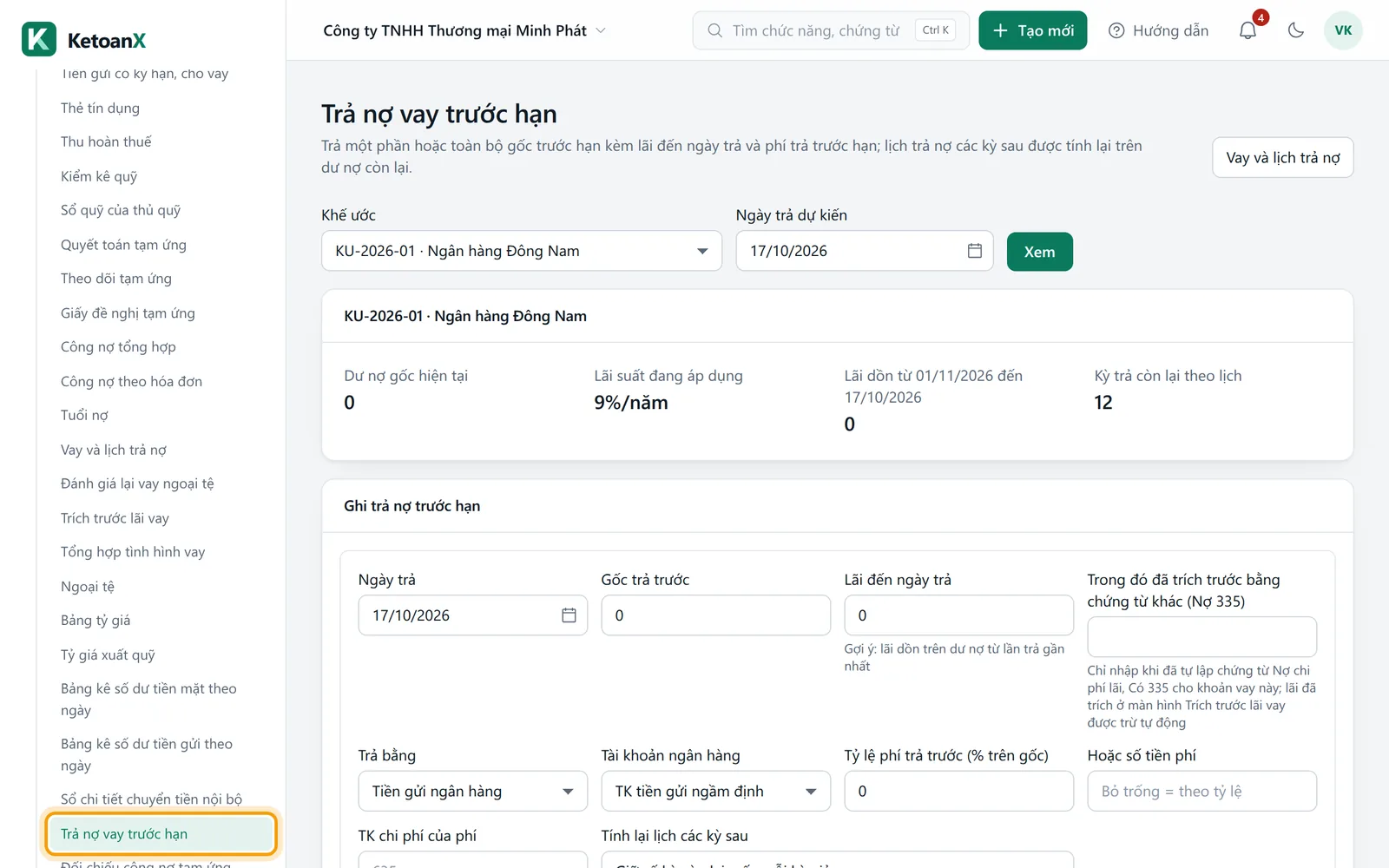Expand company selector Minh Phát chevron
The width and height of the screenshot is (1389, 868).
coord(601,30)
